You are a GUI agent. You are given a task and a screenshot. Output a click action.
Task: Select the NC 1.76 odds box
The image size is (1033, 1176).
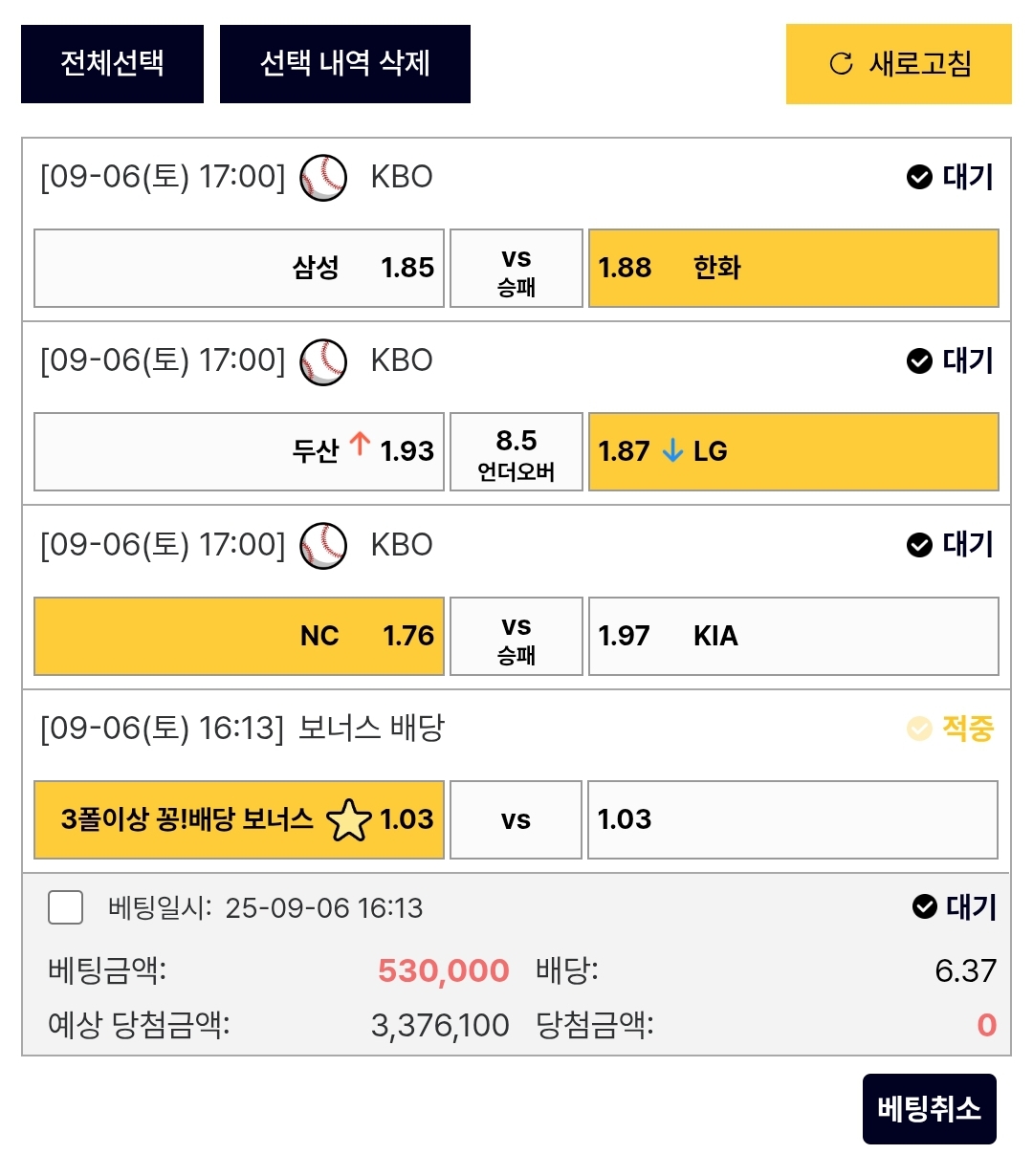[x=239, y=636]
